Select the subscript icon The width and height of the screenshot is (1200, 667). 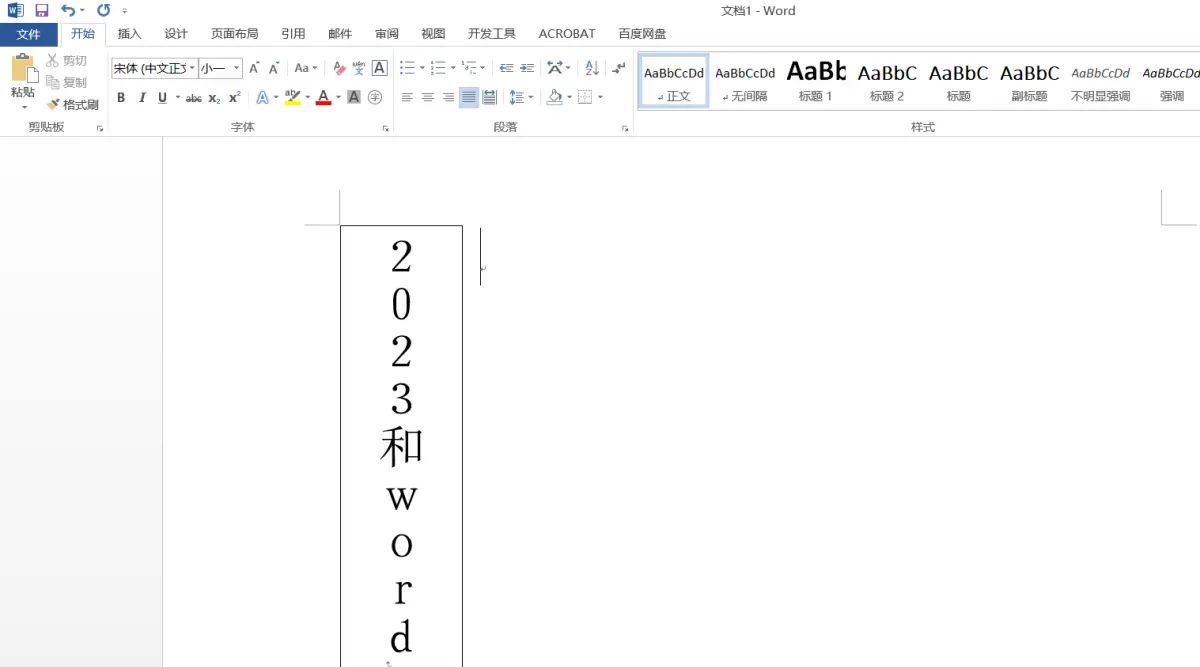213,97
